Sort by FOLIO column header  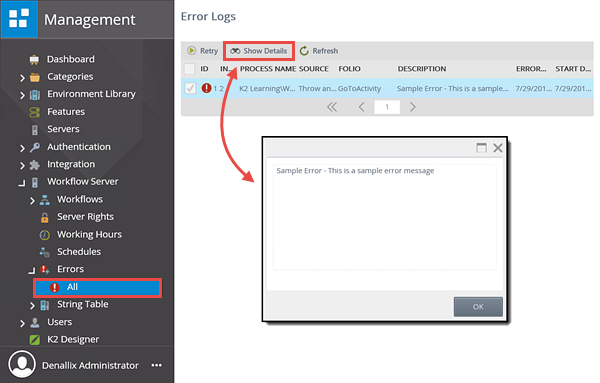point(349,69)
